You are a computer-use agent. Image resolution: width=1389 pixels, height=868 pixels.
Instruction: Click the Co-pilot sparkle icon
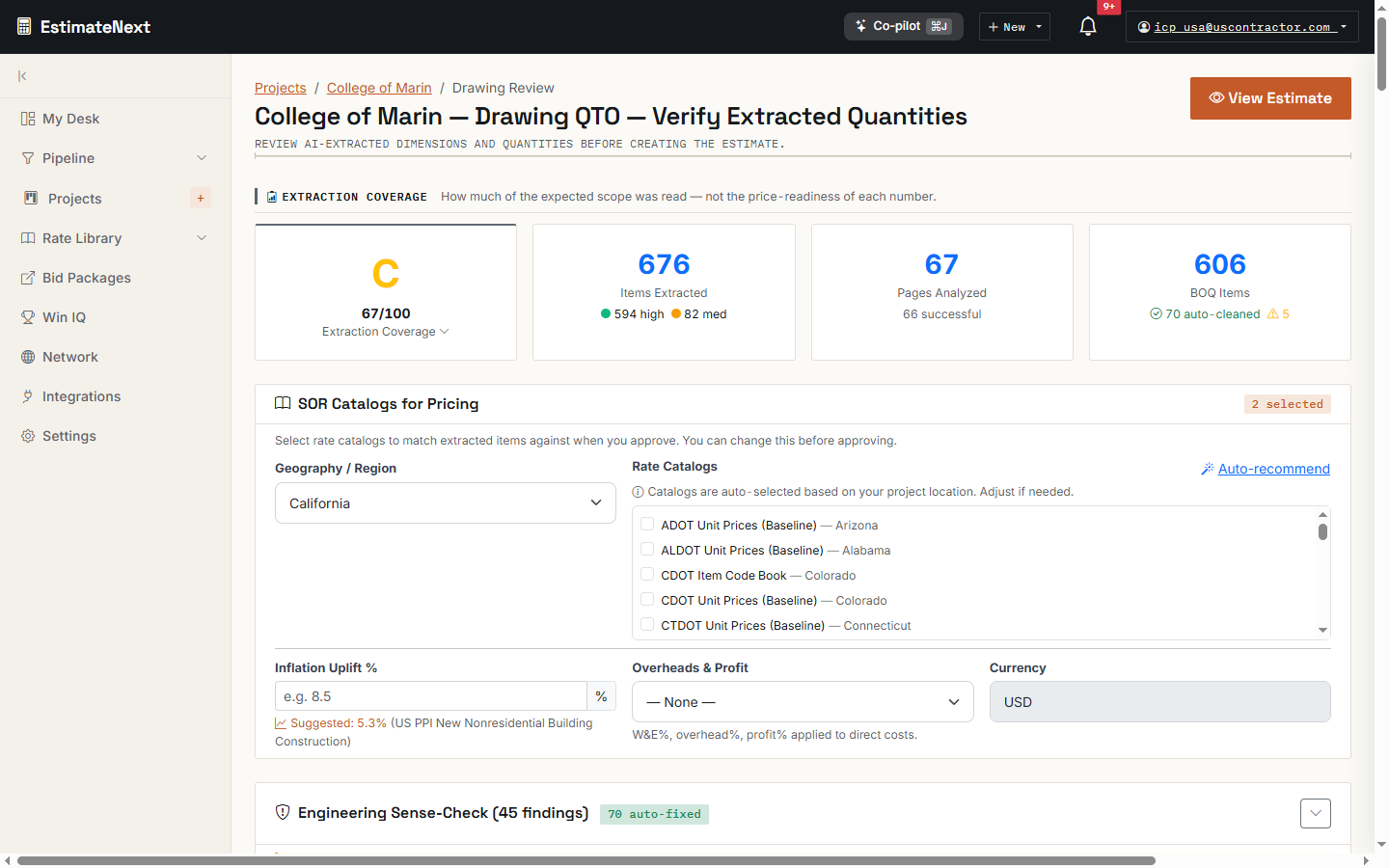(x=860, y=26)
